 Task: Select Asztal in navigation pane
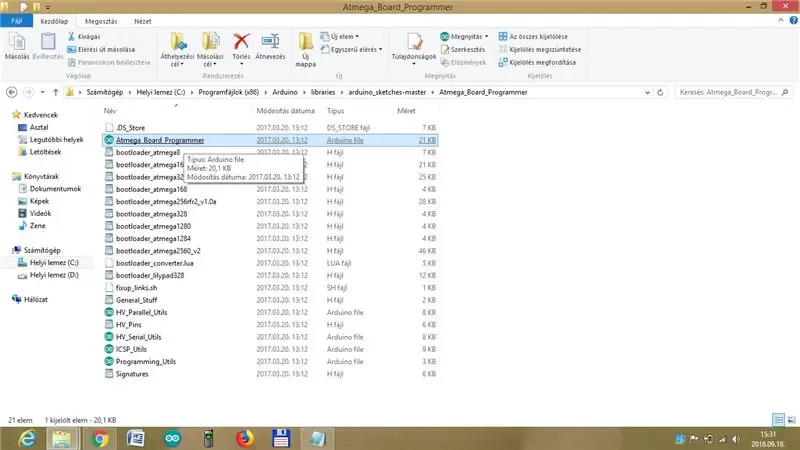point(39,127)
